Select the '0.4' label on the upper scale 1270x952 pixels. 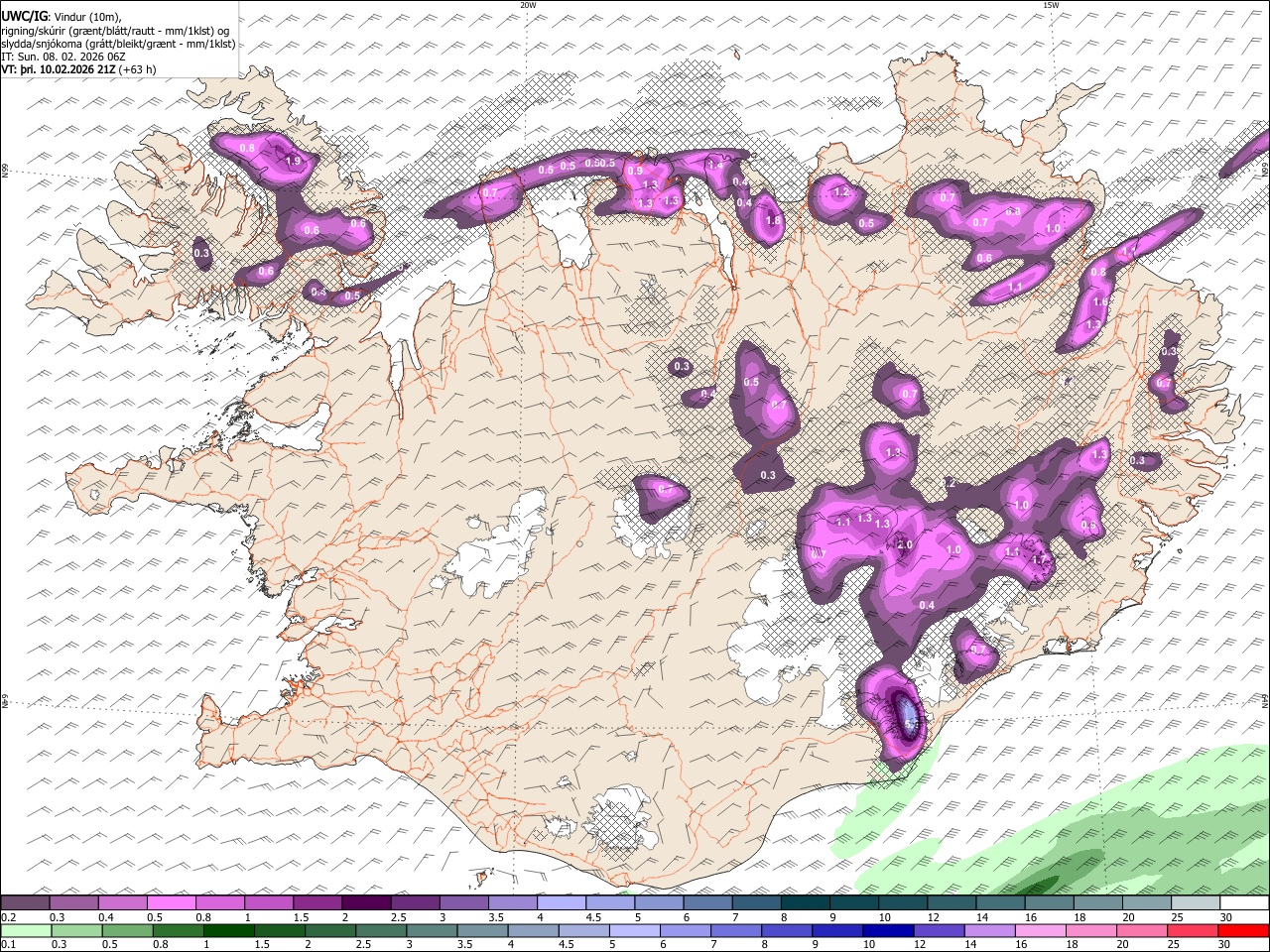(106, 917)
